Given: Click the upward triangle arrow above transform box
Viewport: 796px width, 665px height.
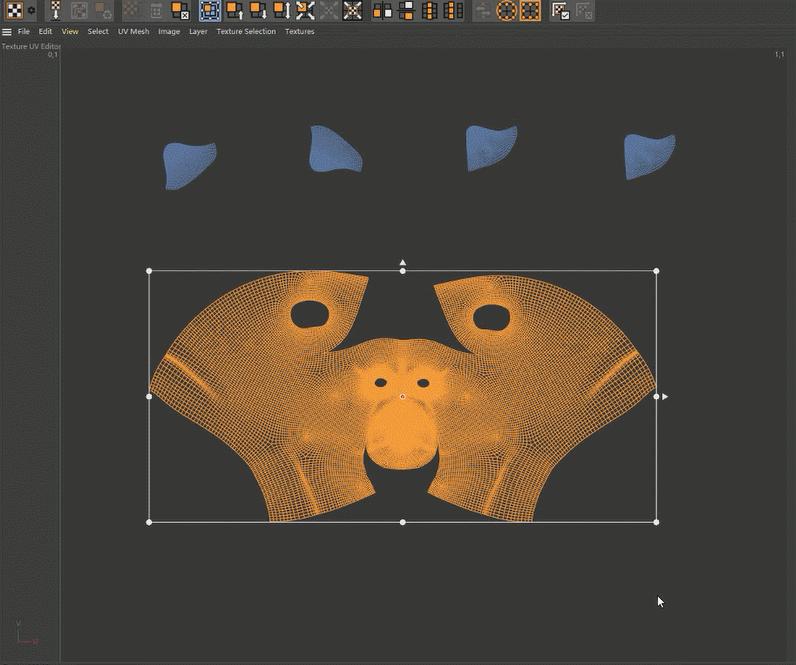Looking at the screenshot, I should pyautogui.click(x=403, y=262).
